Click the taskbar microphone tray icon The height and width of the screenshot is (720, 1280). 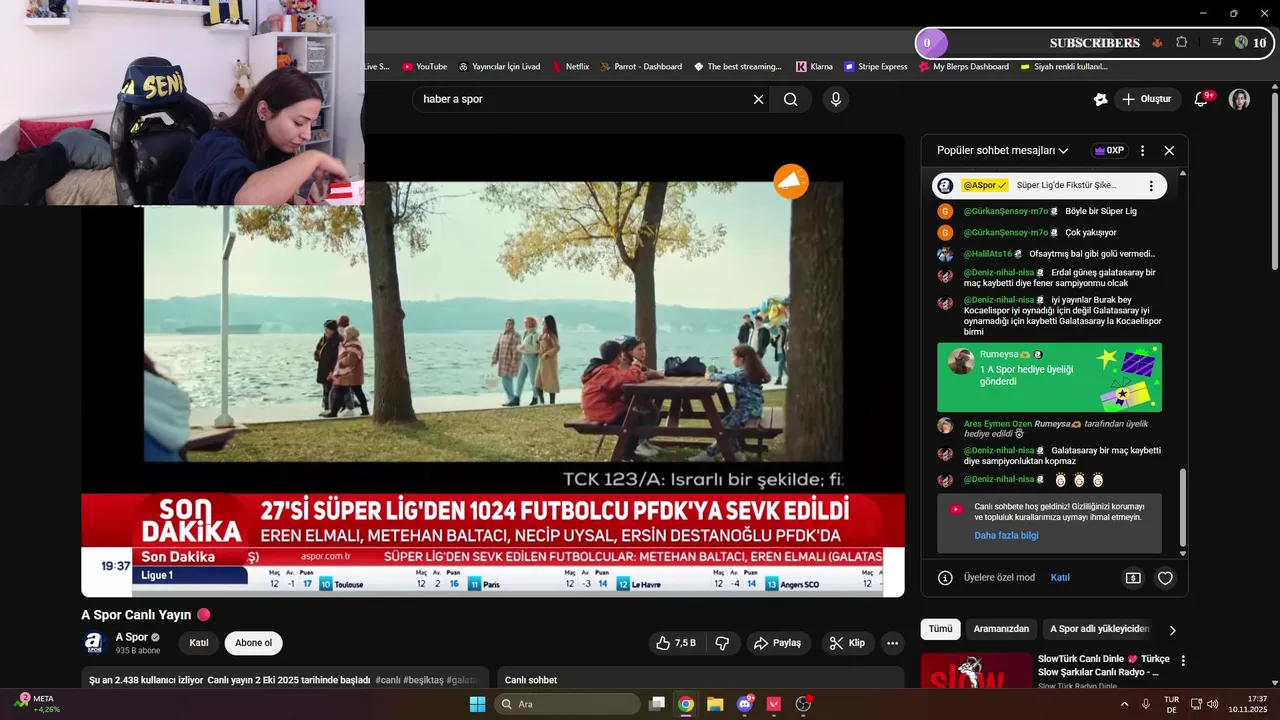tap(1146, 704)
